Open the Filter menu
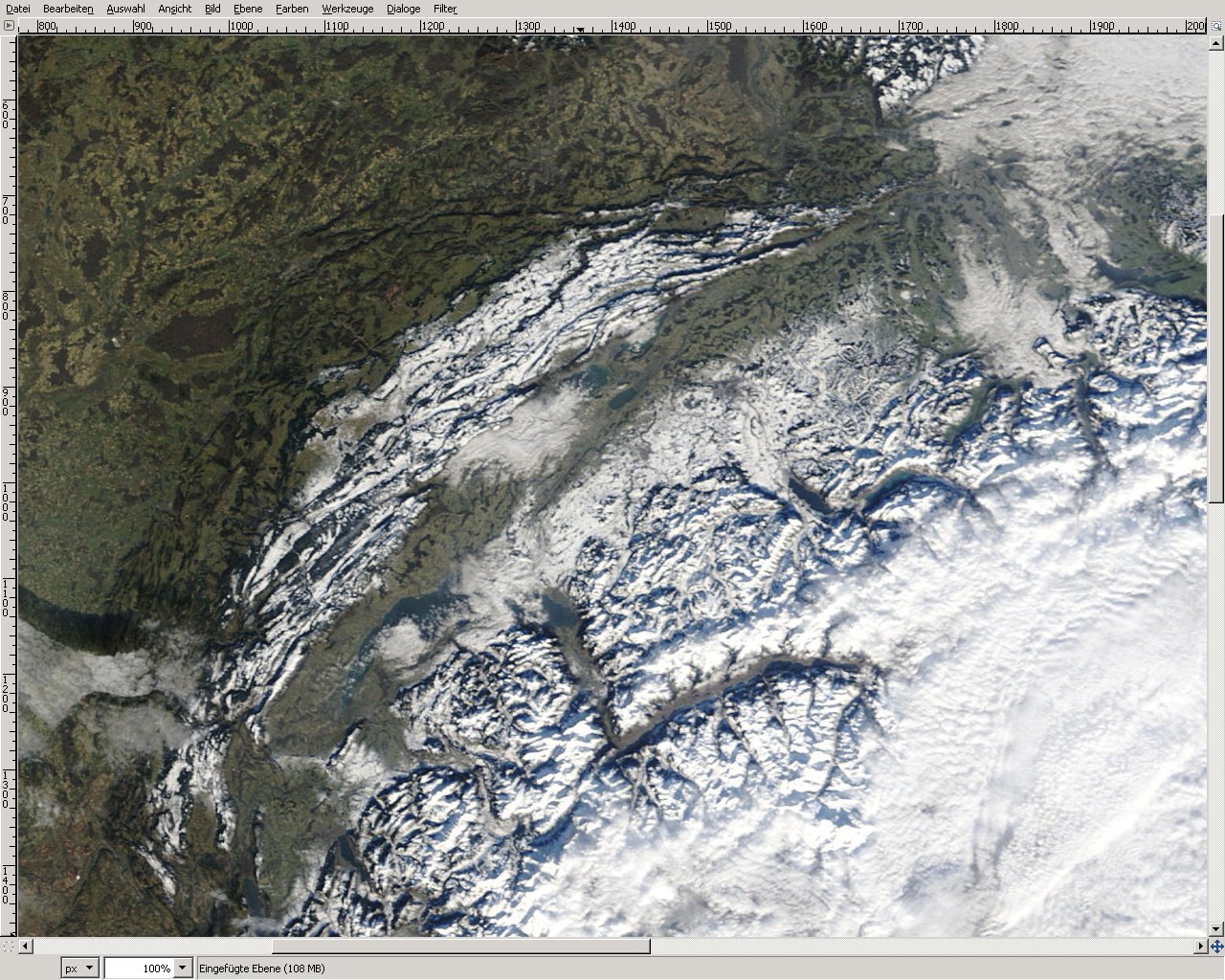Viewport: 1225px width, 980px height. click(x=445, y=9)
